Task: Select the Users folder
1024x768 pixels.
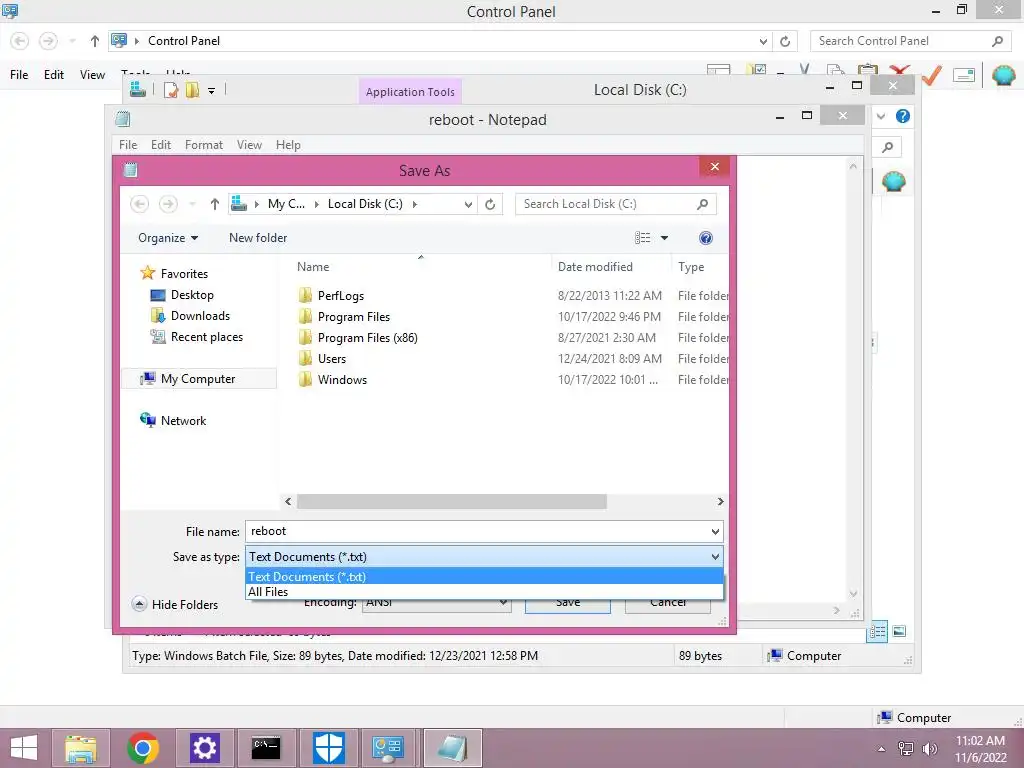Action: (332, 359)
